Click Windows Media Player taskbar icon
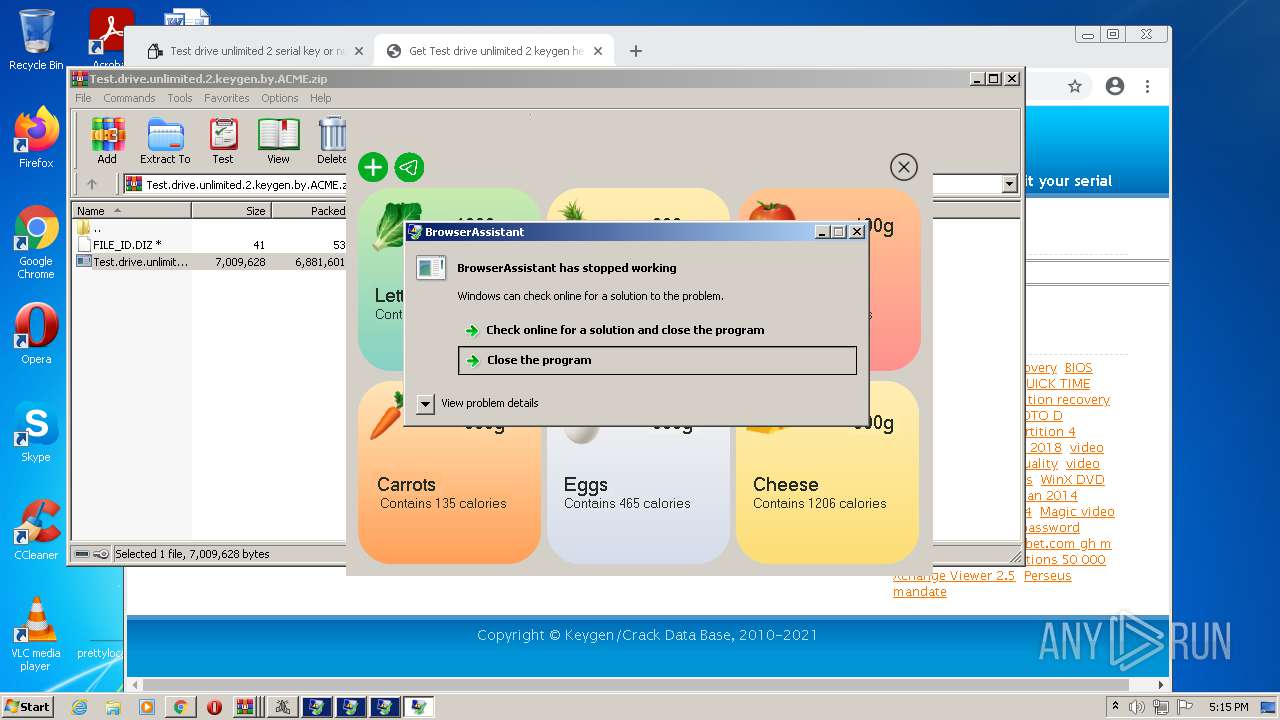The width and height of the screenshot is (1280, 720). point(147,707)
